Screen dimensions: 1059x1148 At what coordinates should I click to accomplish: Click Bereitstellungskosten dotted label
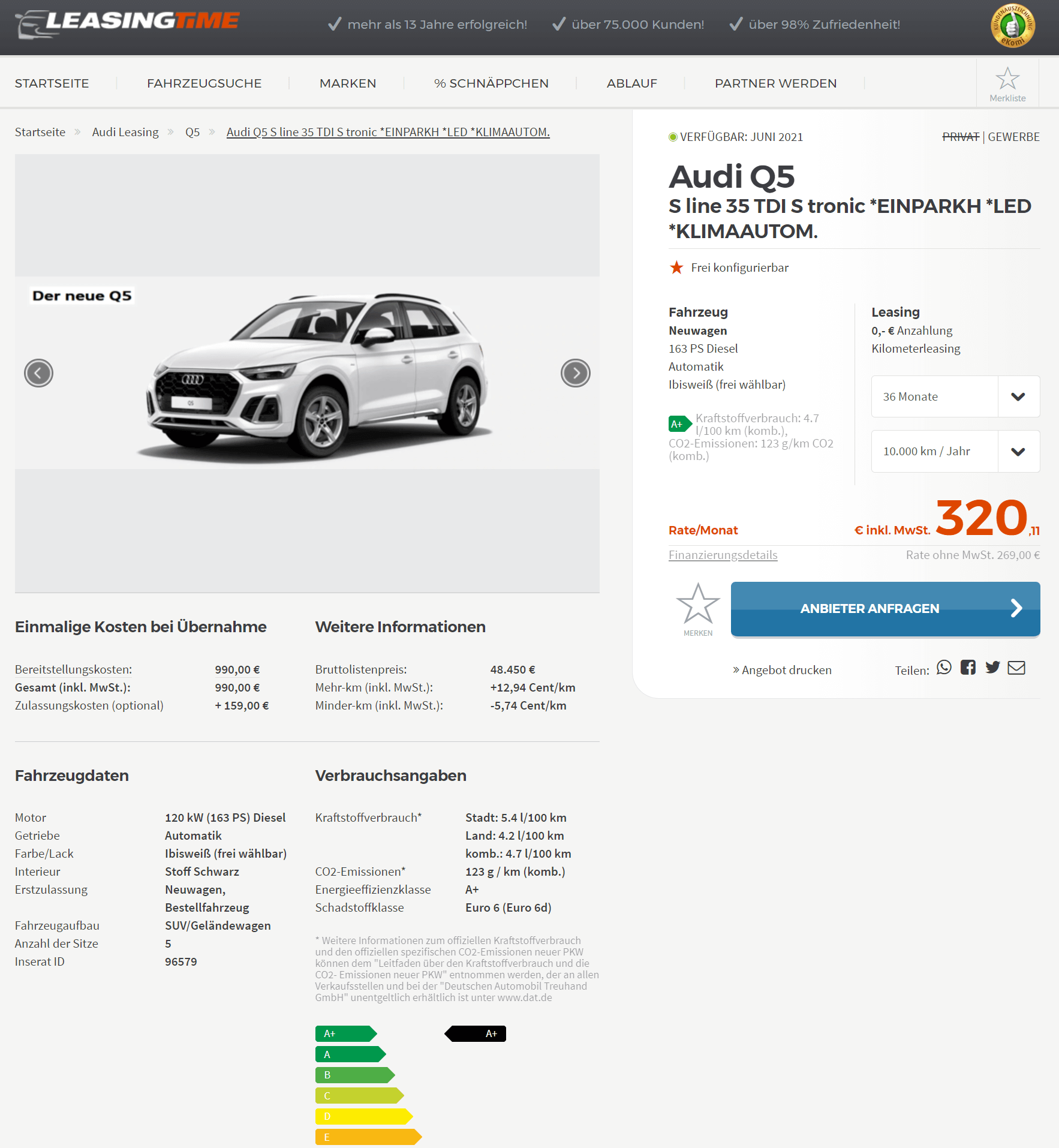(73, 669)
